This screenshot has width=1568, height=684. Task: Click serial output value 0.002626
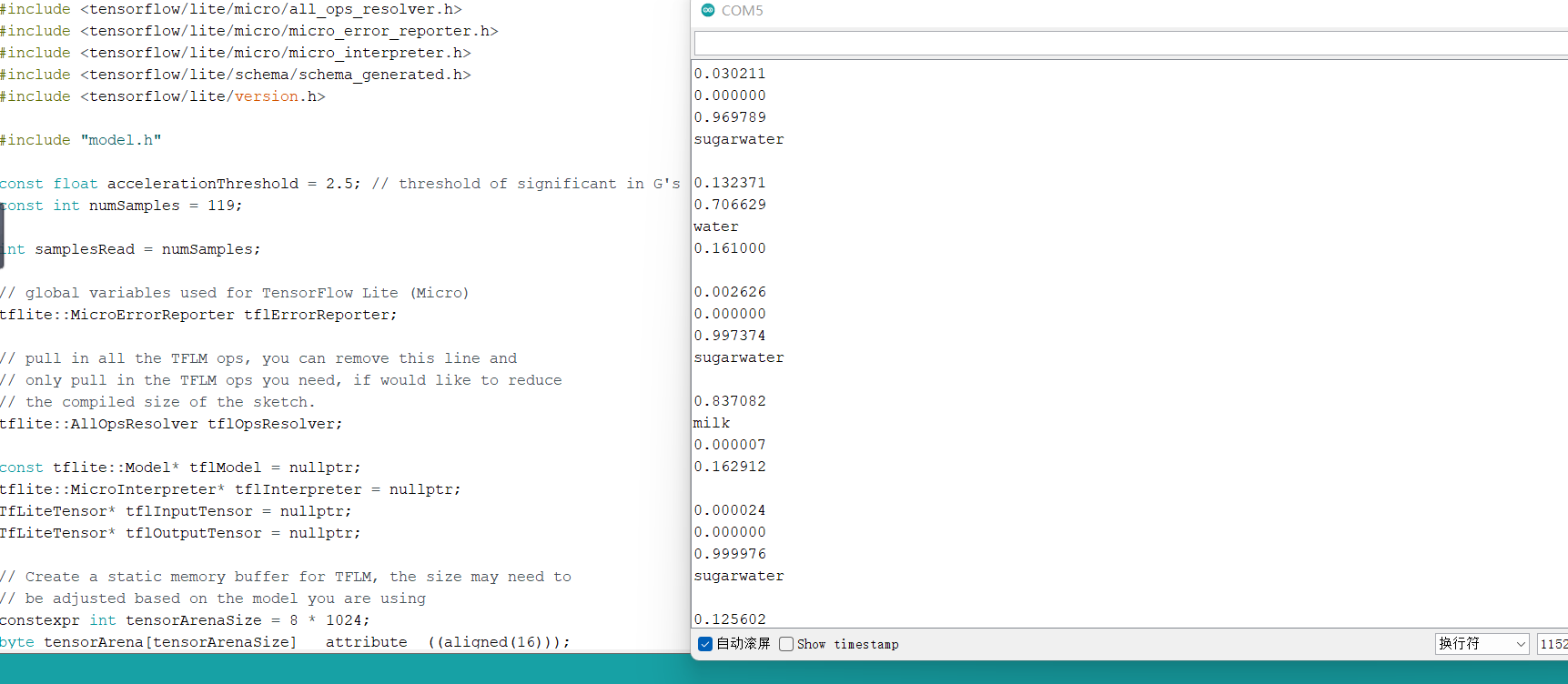tap(730, 292)
